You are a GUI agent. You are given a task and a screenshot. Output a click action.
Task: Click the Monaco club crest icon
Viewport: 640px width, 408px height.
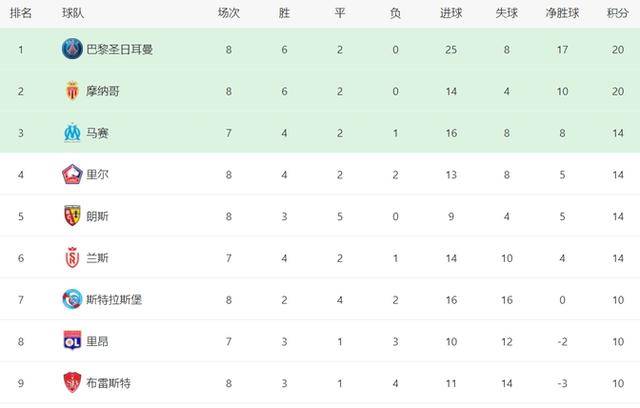click(x=72, y=91)
